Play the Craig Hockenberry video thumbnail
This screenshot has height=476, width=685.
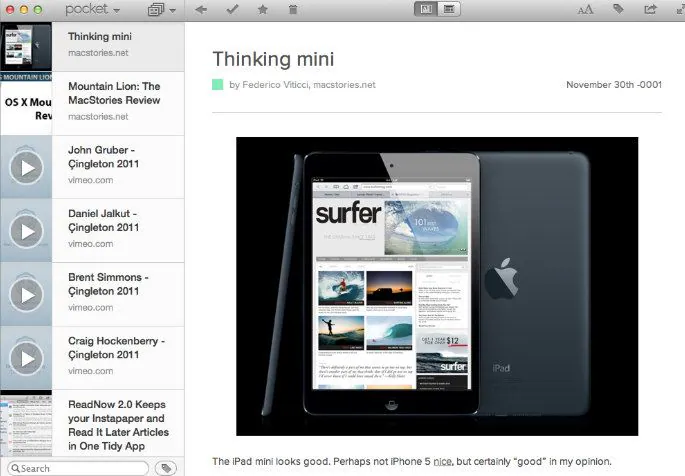coord(26,359)
